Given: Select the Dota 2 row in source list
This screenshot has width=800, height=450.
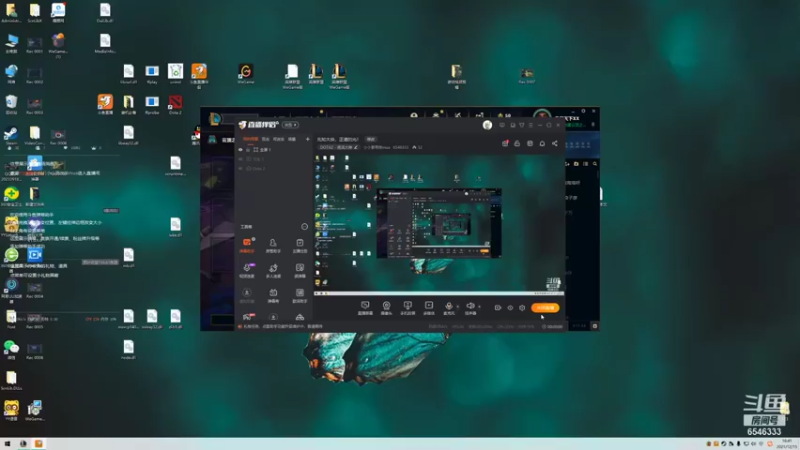Looking at the screenshot, I should (x=274, y=168).
